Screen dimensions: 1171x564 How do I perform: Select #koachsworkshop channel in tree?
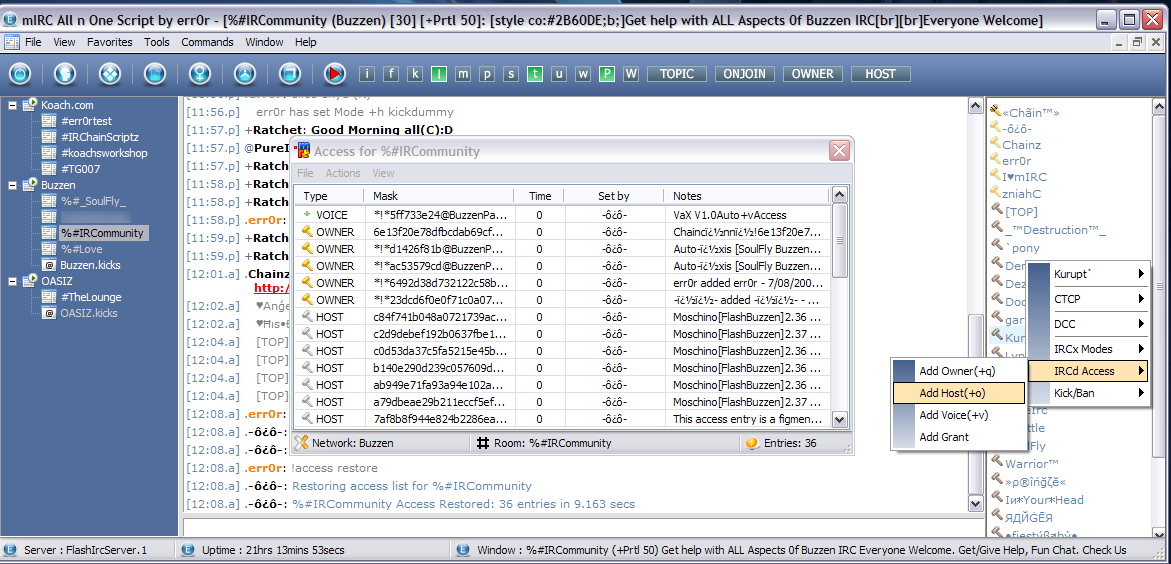tap(104, 153)
